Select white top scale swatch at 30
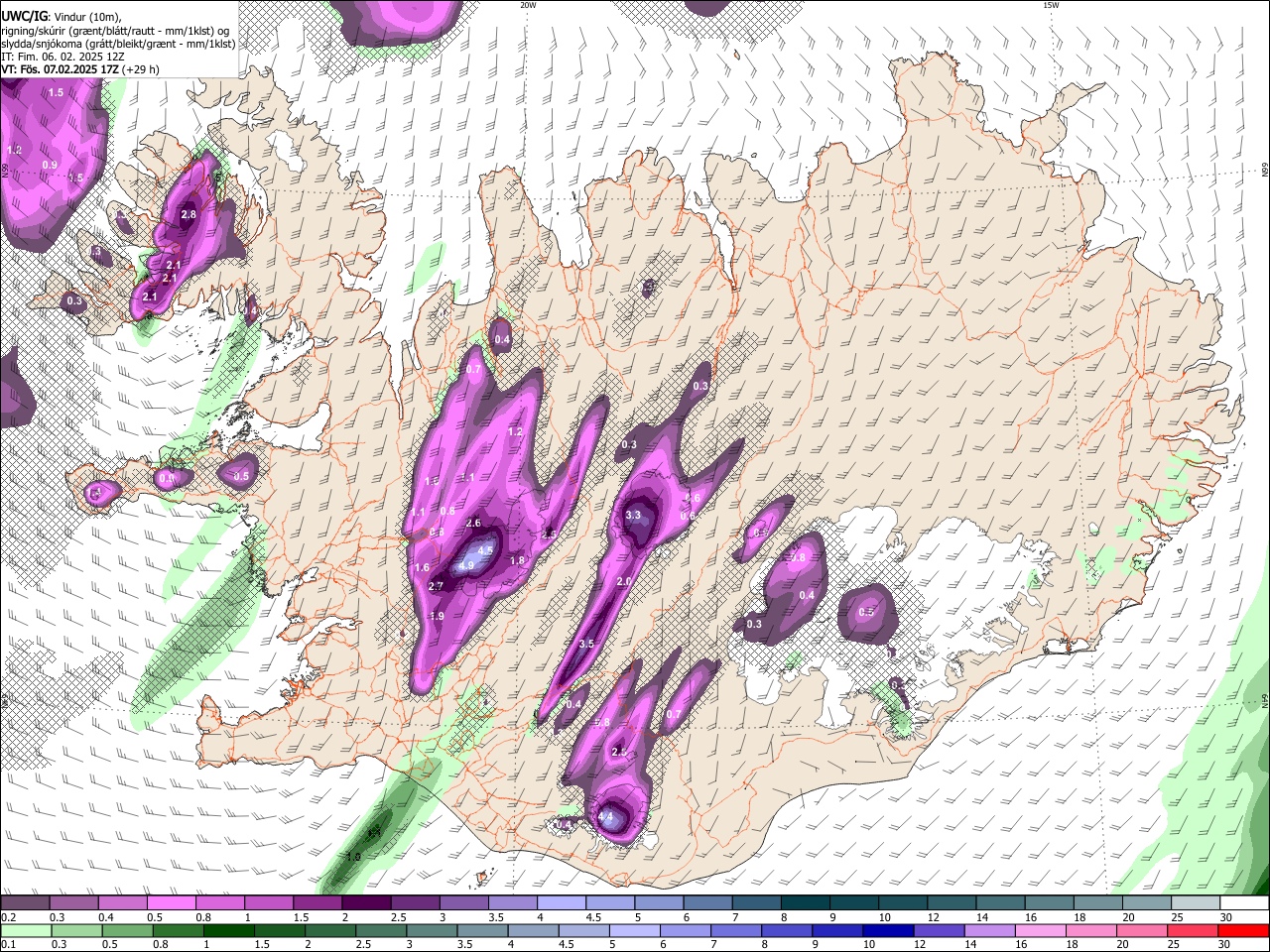The width and height of the screenshot is (1270, 952). (x=1245, y=903)
